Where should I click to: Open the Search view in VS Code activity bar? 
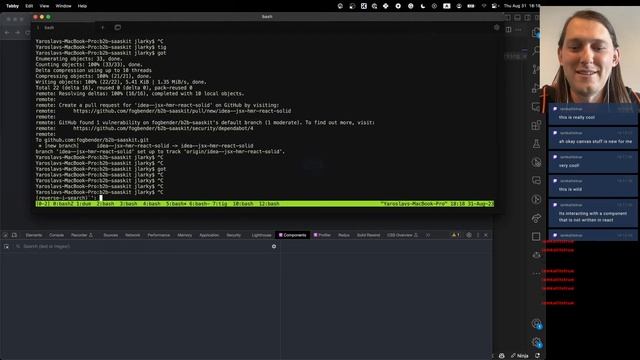pyautogui.click(x=536, y=51)
